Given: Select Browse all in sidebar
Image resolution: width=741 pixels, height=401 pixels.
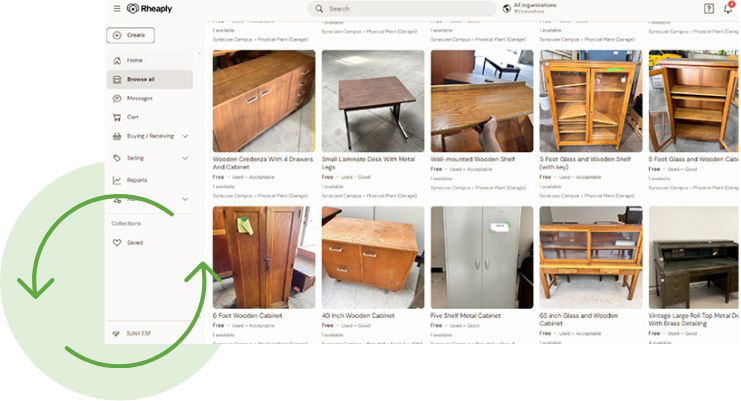Looking at the screenshot, I should tap(150, 79).
